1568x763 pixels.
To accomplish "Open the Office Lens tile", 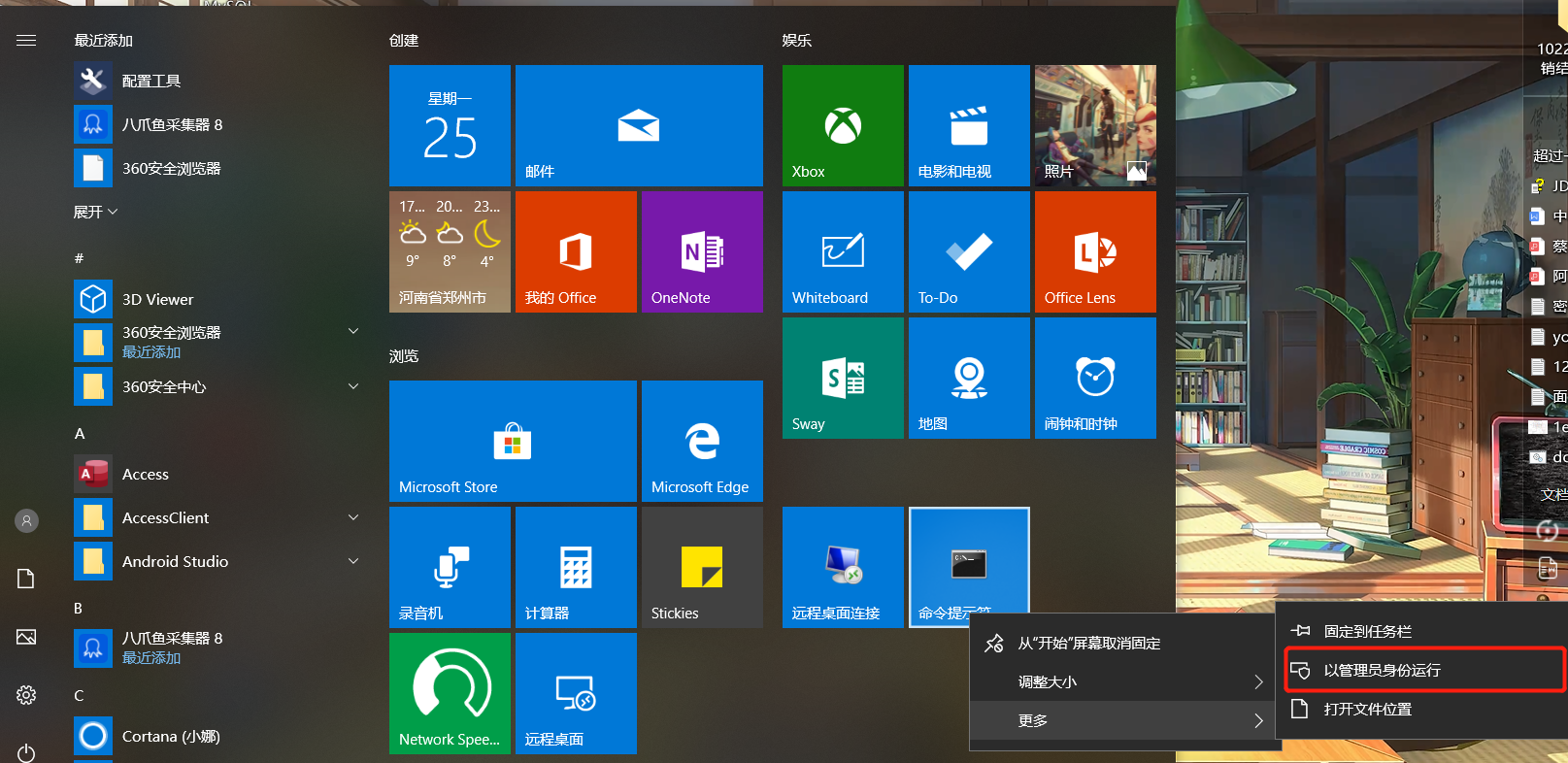I will [1095, 251].
